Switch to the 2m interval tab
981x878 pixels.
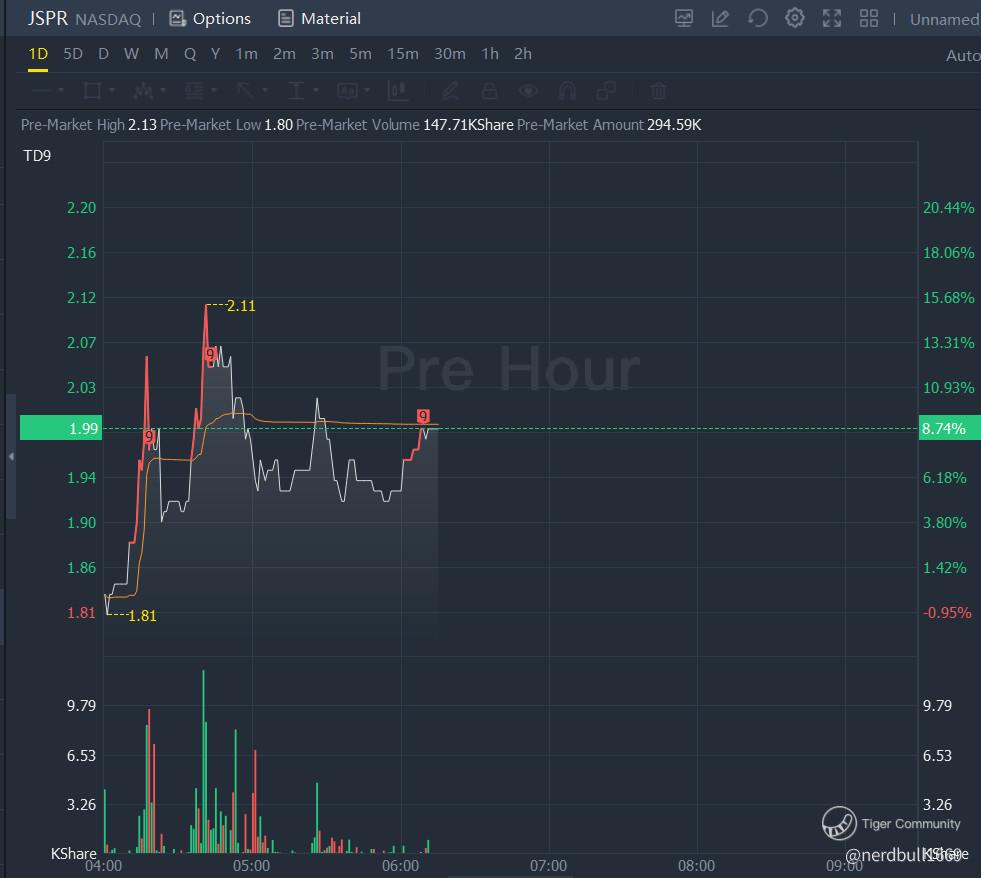[x=284, y=54]
